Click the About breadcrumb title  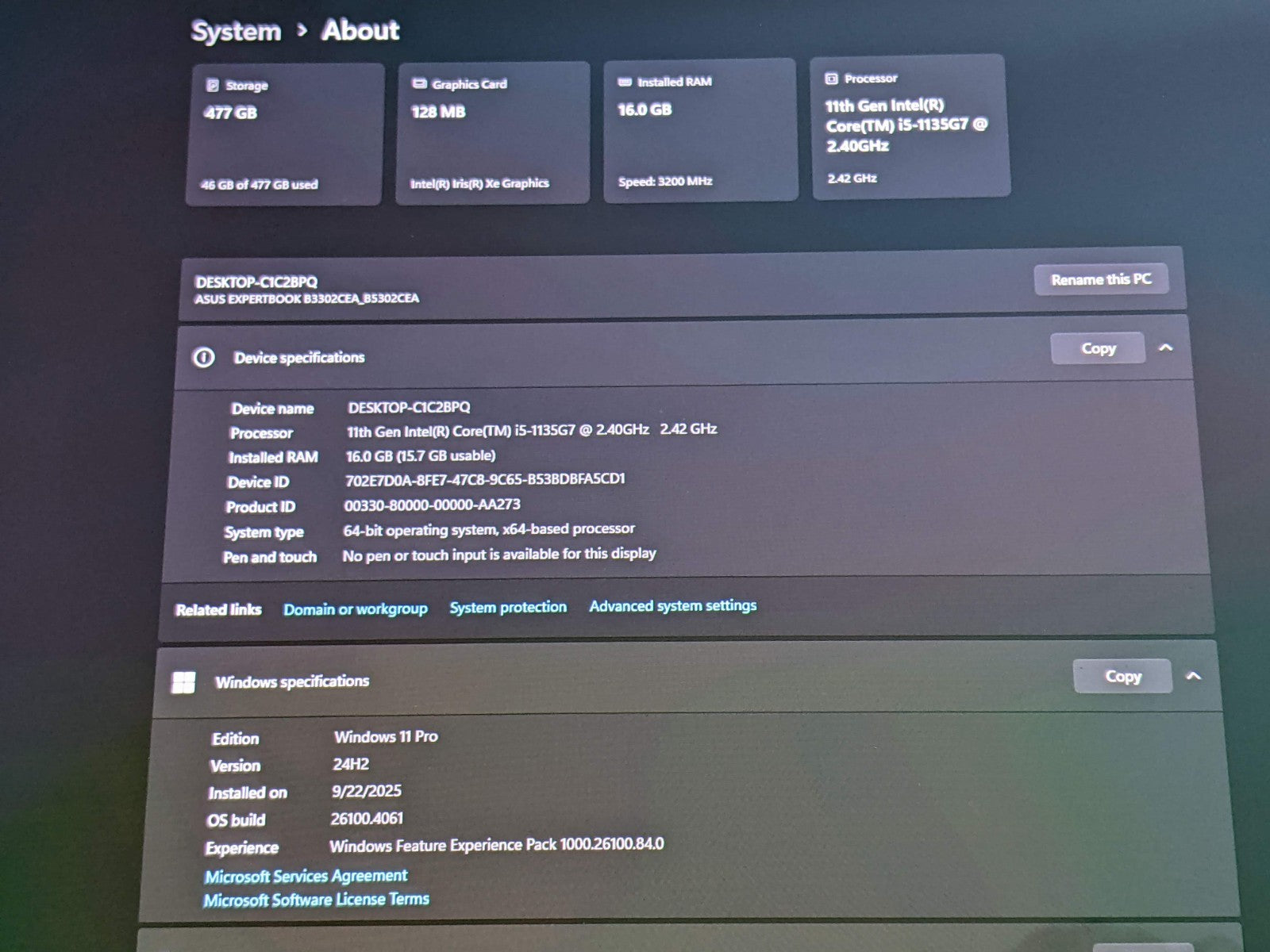(360, 30)
